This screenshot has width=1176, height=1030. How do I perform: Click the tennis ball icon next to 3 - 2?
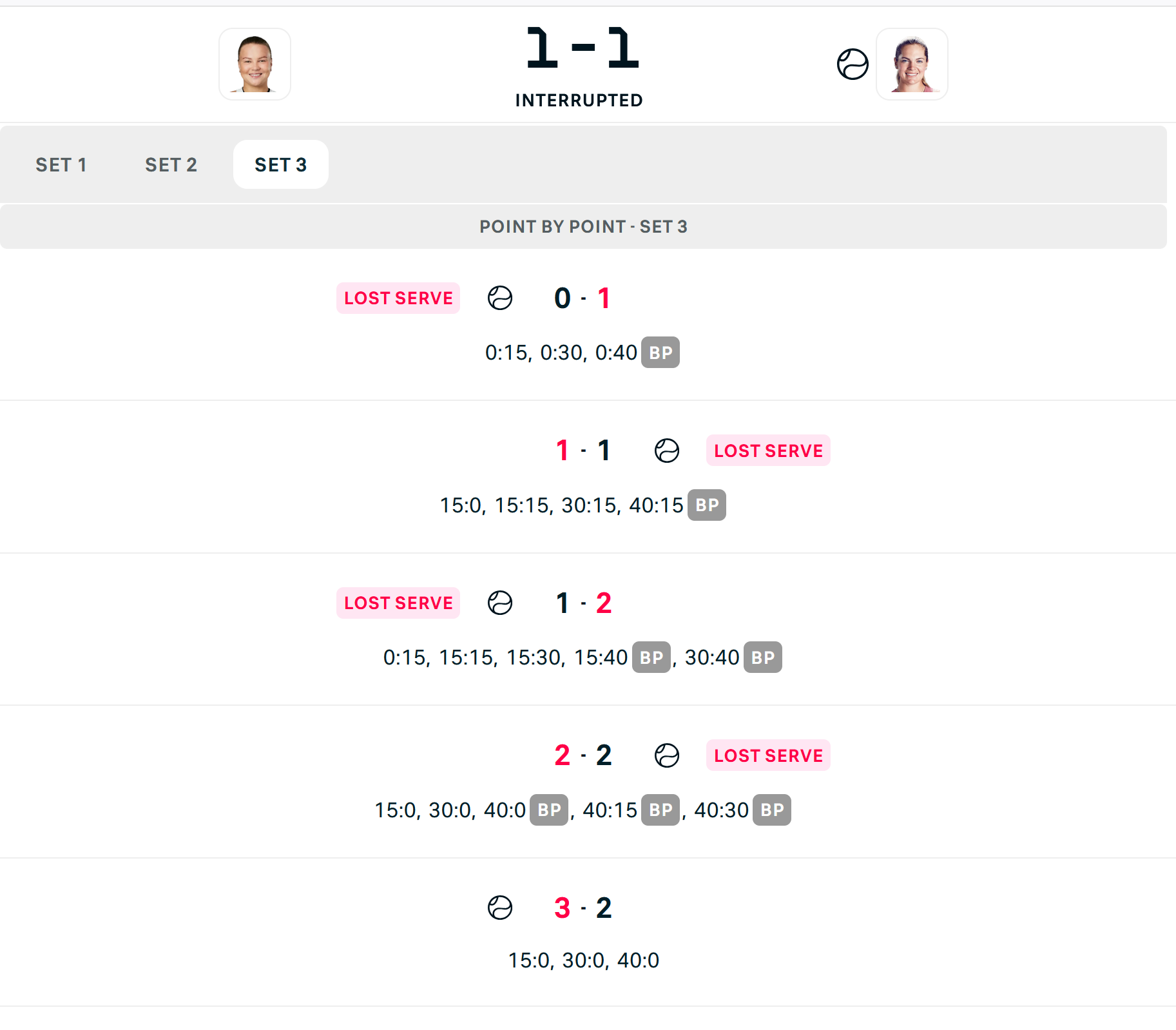500,908
